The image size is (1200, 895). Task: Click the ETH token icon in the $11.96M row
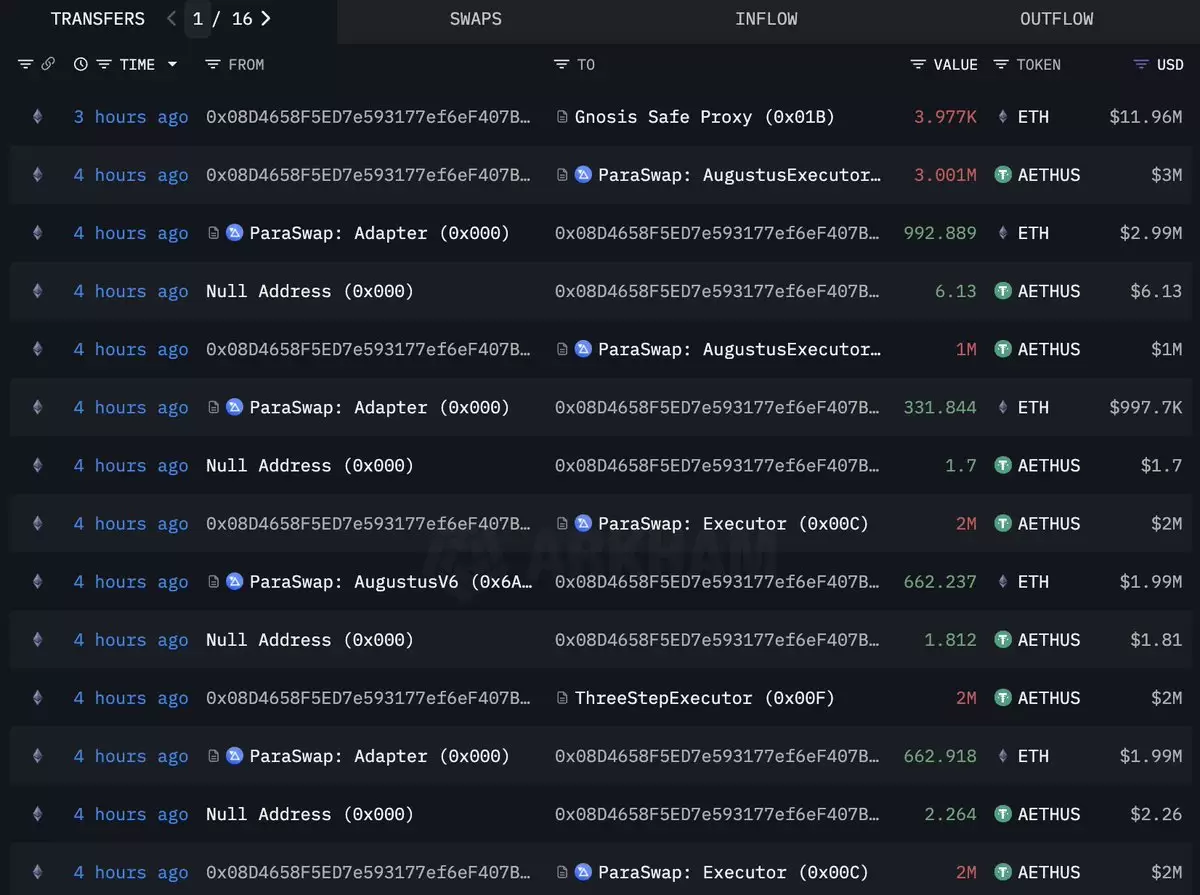coord(1003,117)
